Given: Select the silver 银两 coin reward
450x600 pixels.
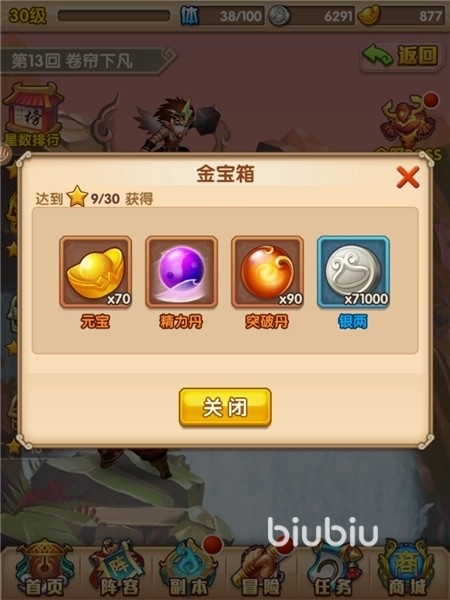Looking at the screenshot, I should [x=353, y=272].
